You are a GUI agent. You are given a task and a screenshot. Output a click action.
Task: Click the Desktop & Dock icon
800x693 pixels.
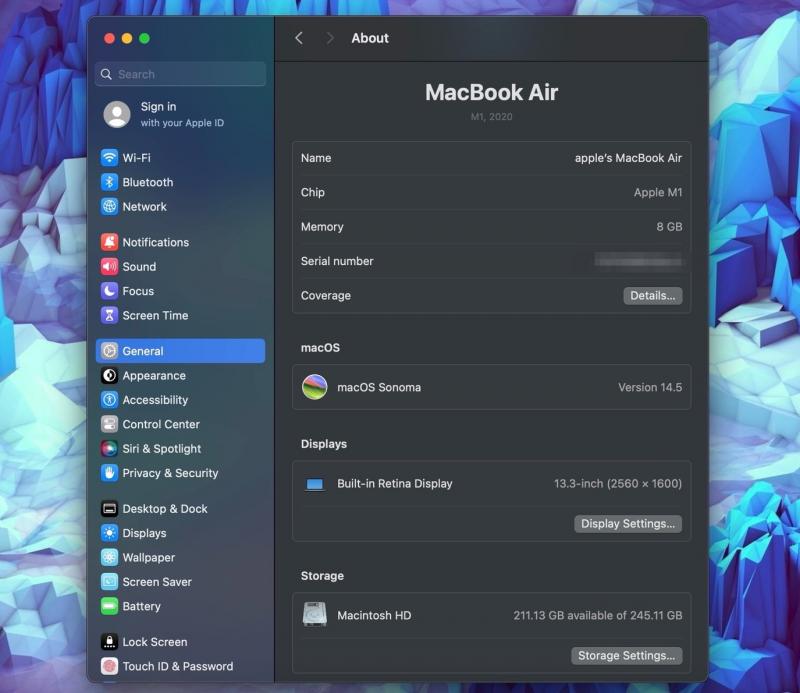coord(109,509)
